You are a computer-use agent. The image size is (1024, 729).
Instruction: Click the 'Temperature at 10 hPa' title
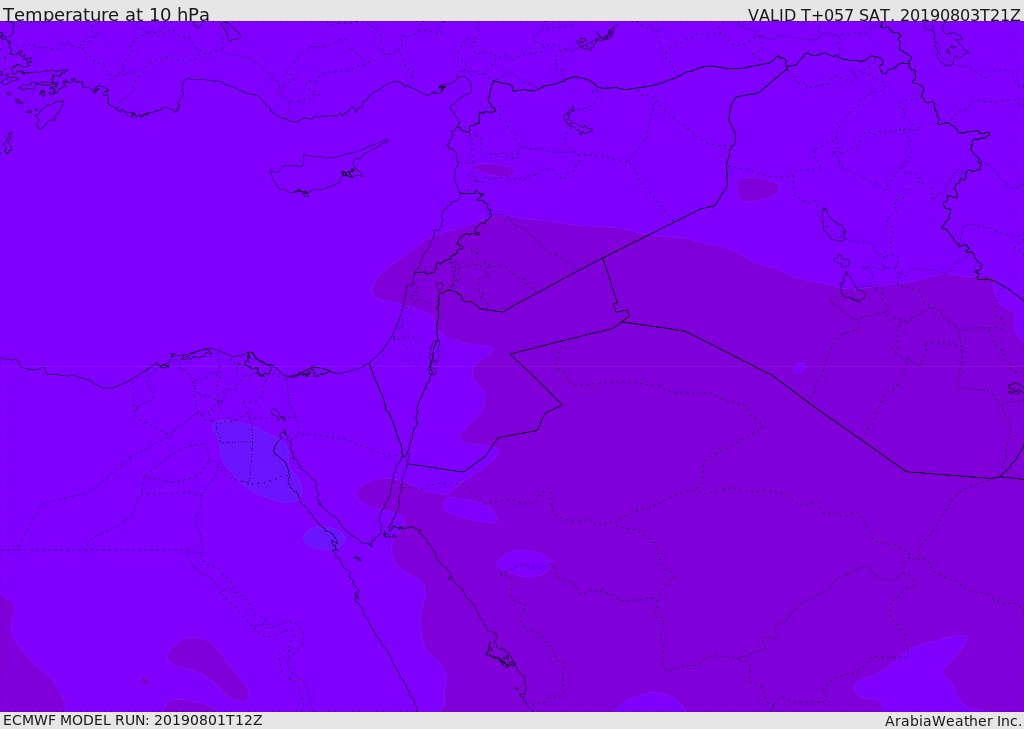[x=106, y=14]
